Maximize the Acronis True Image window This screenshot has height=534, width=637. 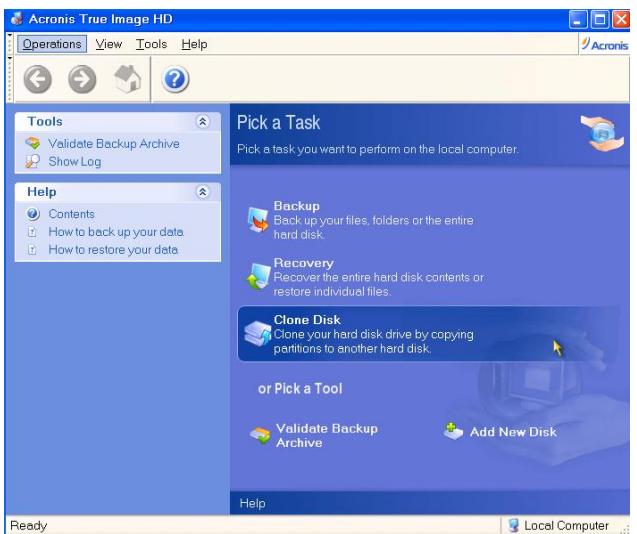[x=599, y=20]
